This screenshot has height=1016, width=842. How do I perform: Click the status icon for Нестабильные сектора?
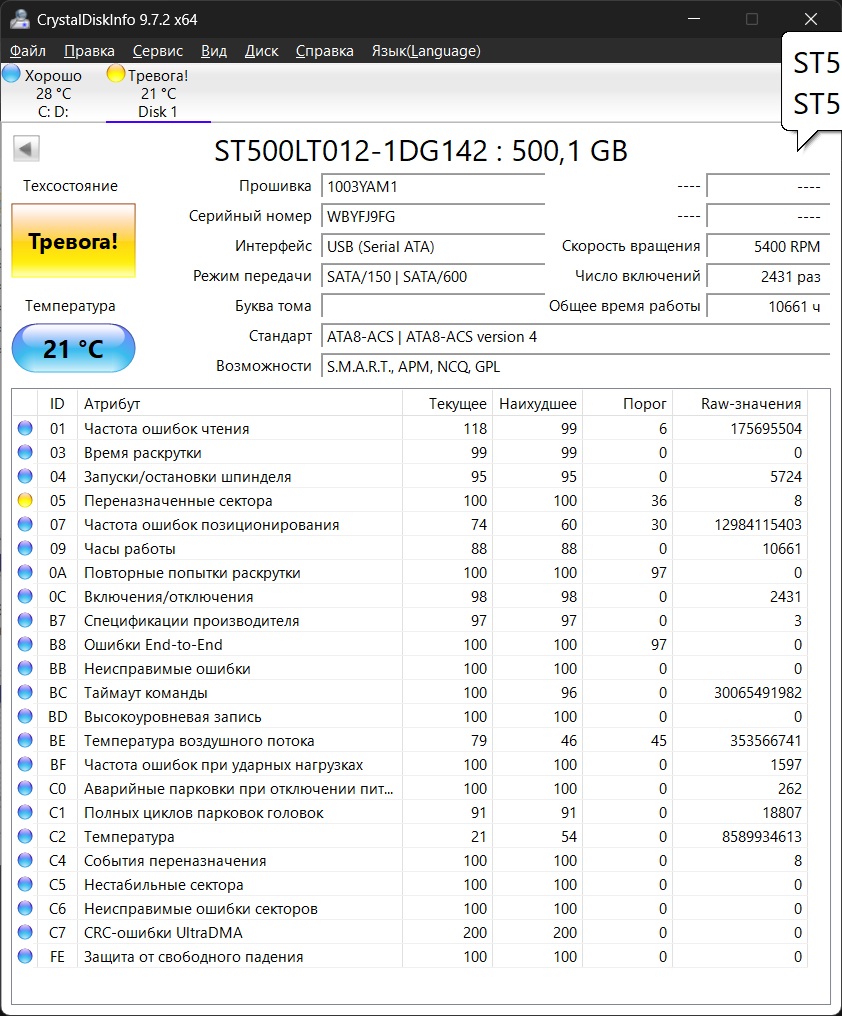coord(25,884)
